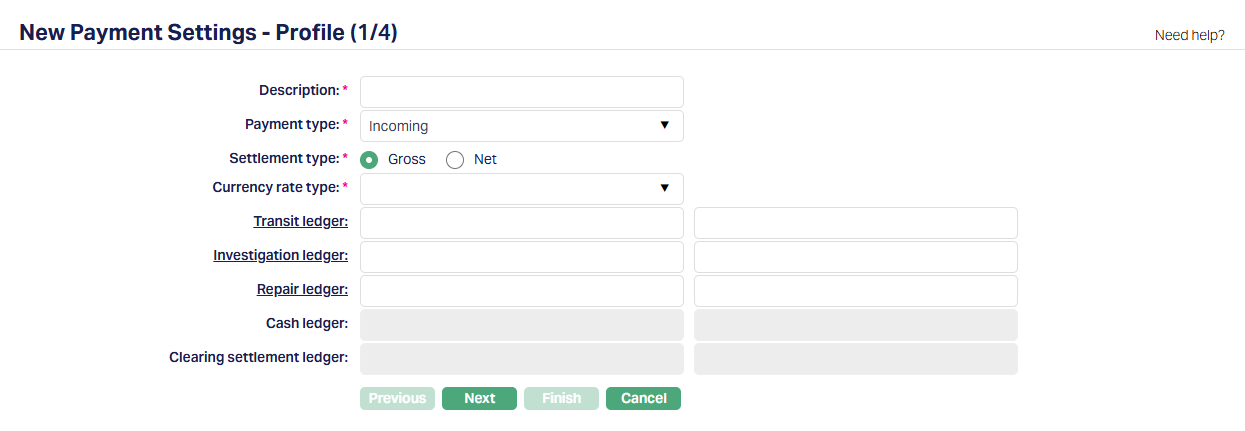Image resolution: width=1245 pixels, height=431 pixels.
Task: Focus the second Transit ledger field
Action: click(855, 223)
